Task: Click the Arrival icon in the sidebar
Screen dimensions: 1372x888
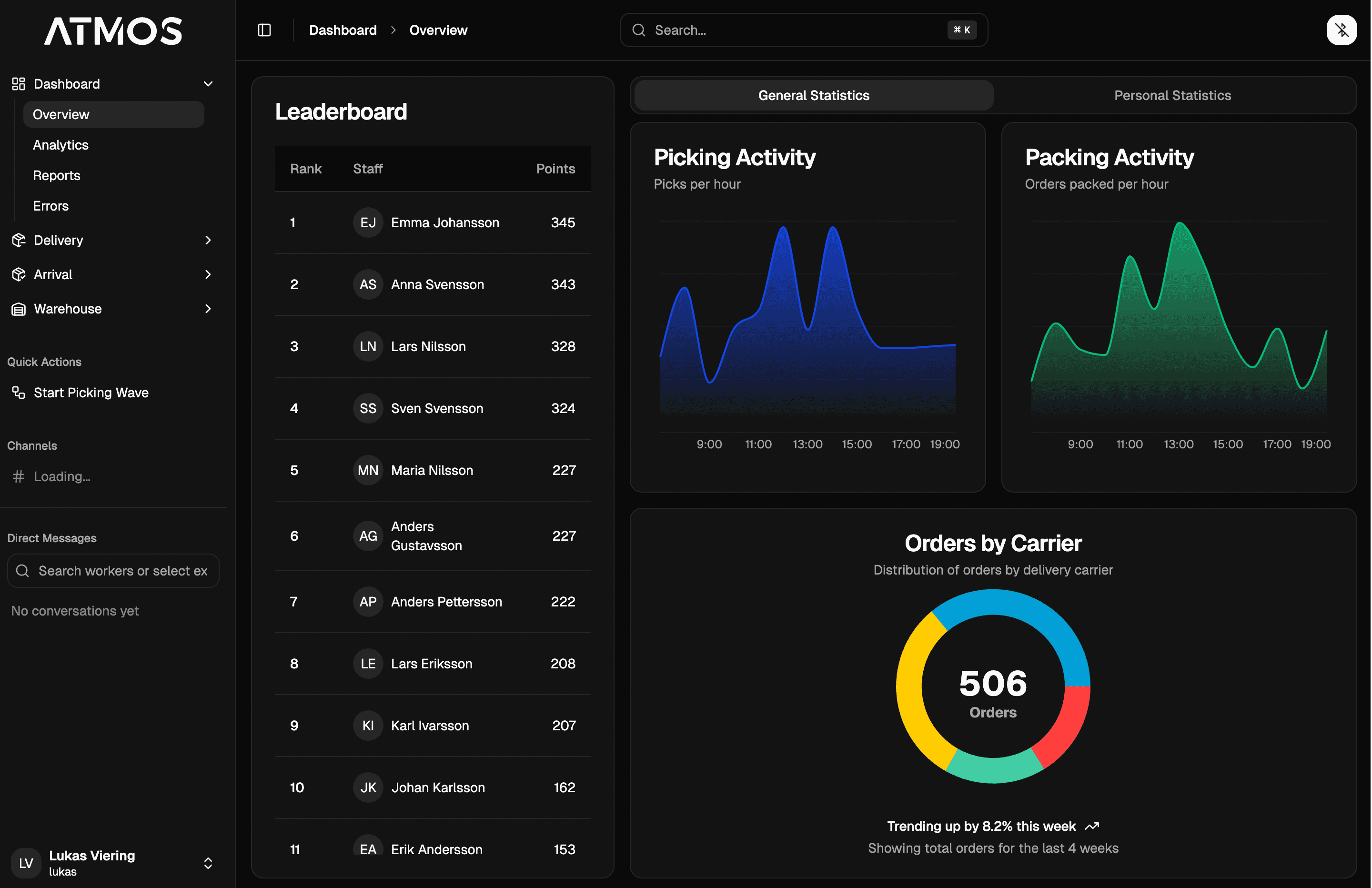Action: pos(18,274)
